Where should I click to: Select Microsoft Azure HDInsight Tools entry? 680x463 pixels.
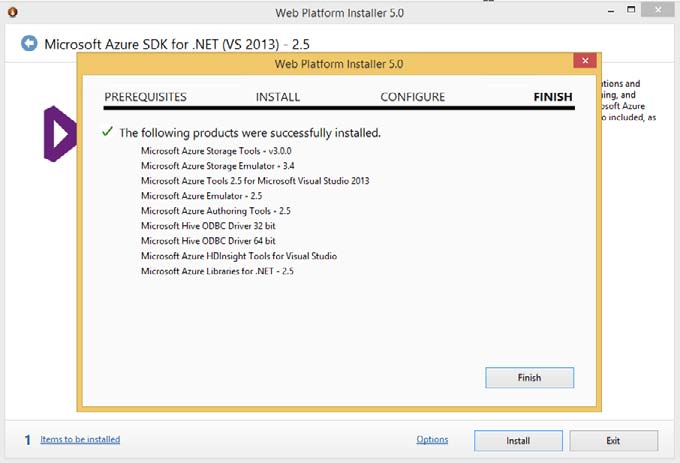(238, 256)
